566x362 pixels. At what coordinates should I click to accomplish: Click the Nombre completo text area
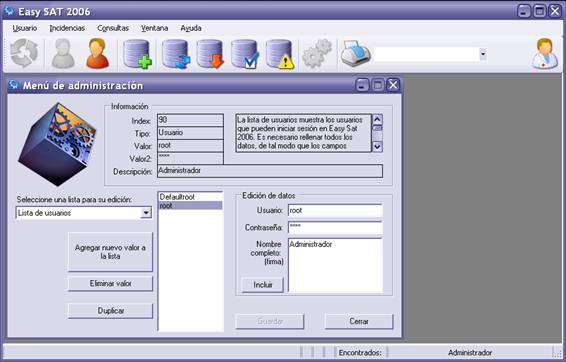pos(335,265)
